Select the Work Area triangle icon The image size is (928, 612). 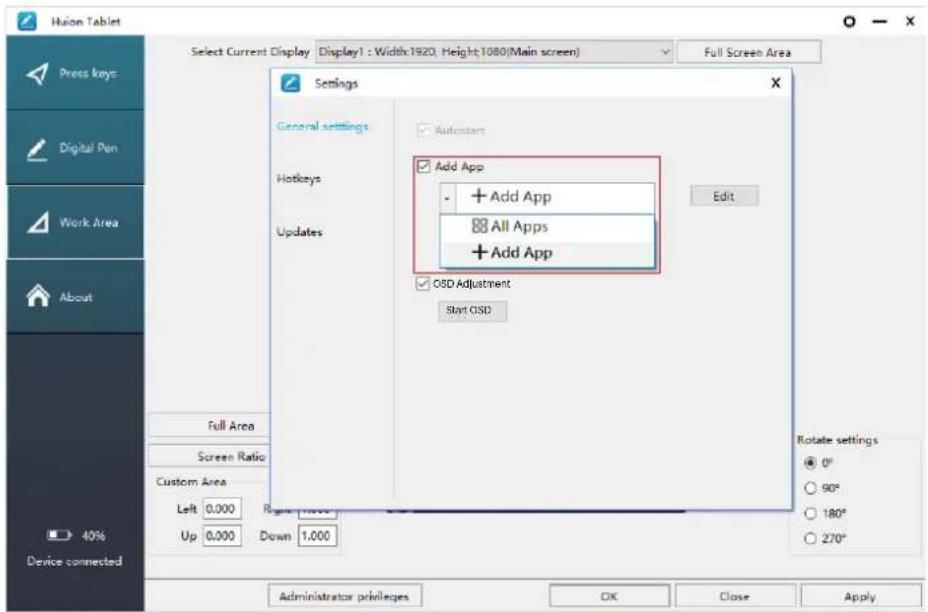[38, 223]
